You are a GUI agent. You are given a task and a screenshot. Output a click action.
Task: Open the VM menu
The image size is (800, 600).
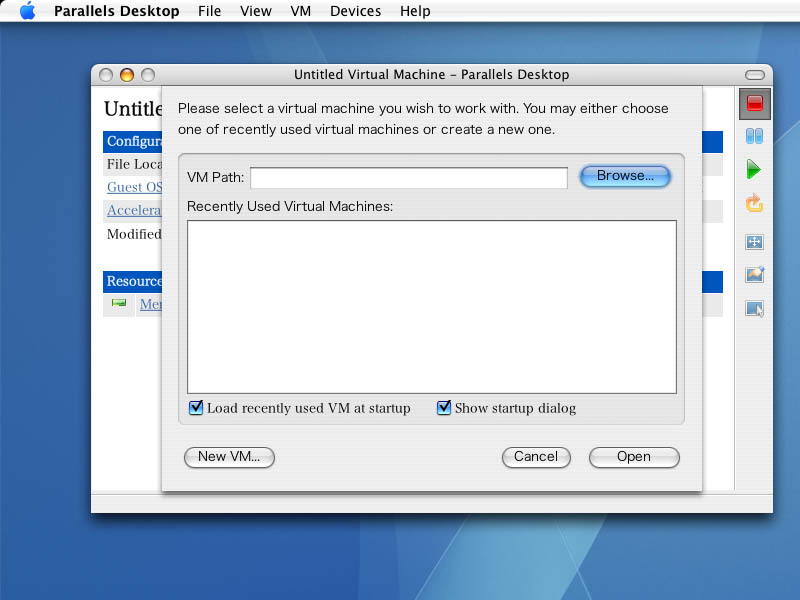pos(300,12)
